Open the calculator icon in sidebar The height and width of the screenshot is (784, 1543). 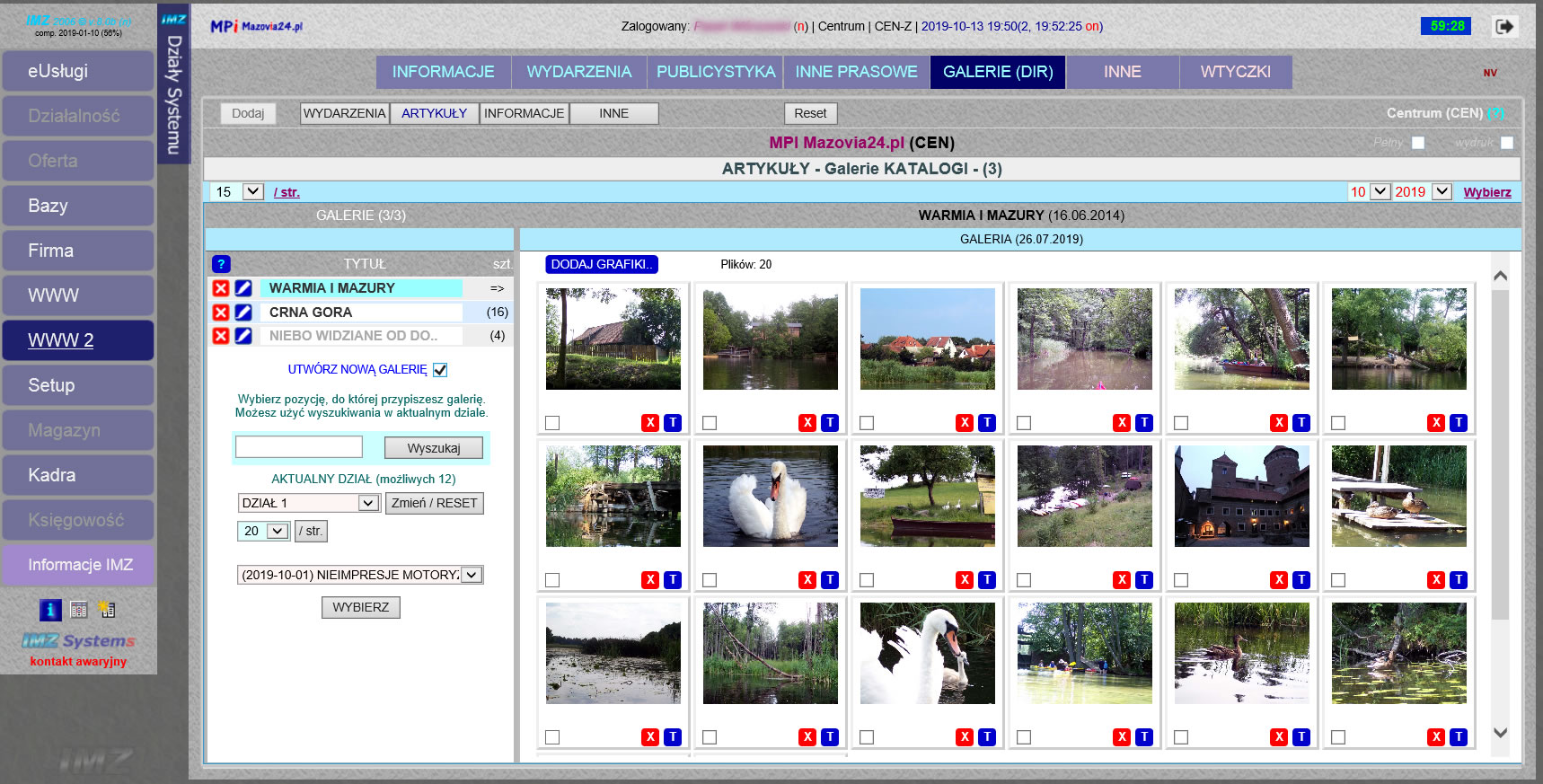(79, 610)
